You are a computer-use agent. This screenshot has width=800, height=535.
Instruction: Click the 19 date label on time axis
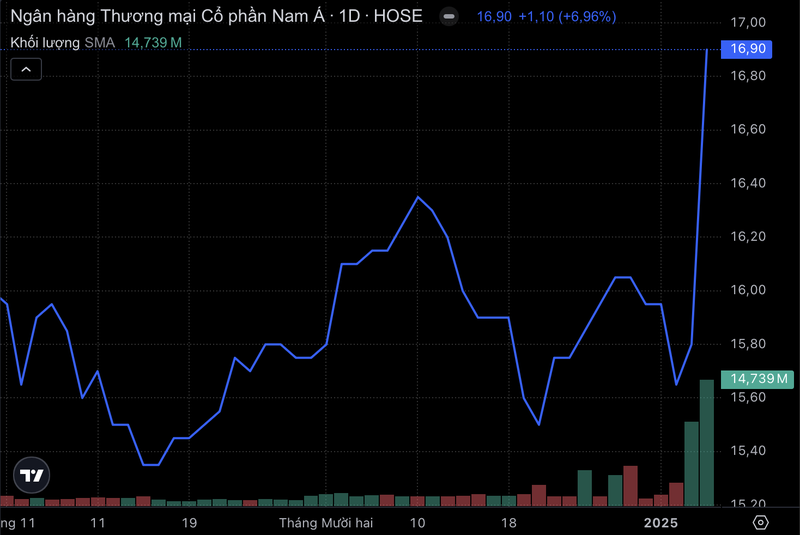click(189, 523)
